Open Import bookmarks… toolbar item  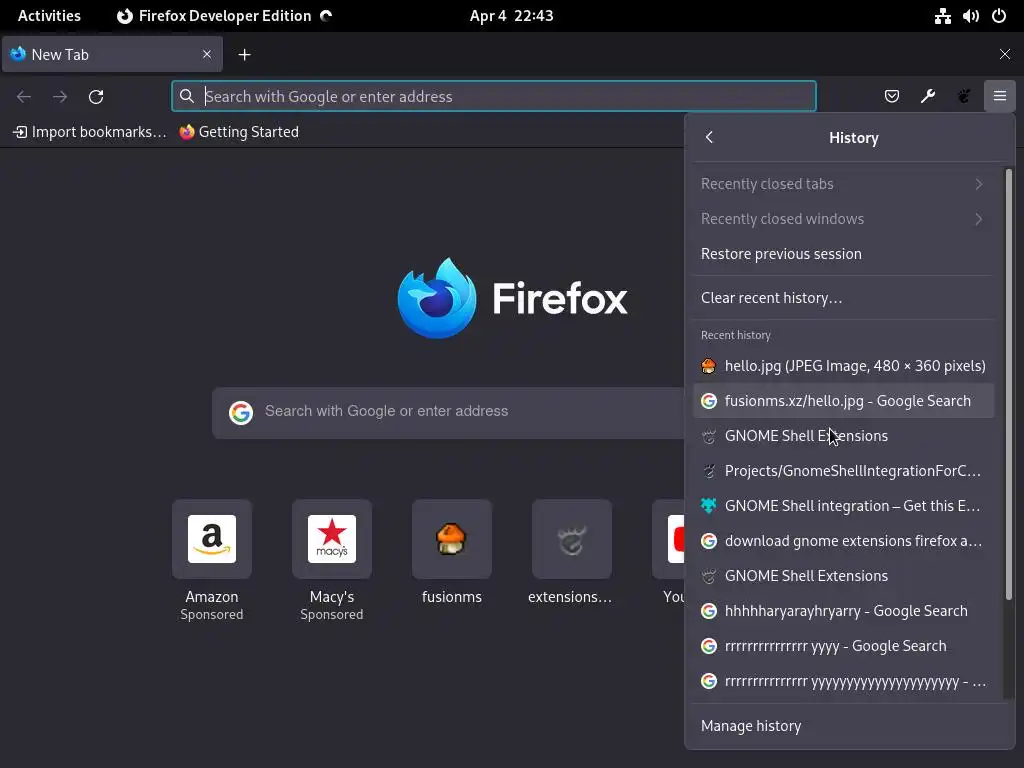click(90, 132)
